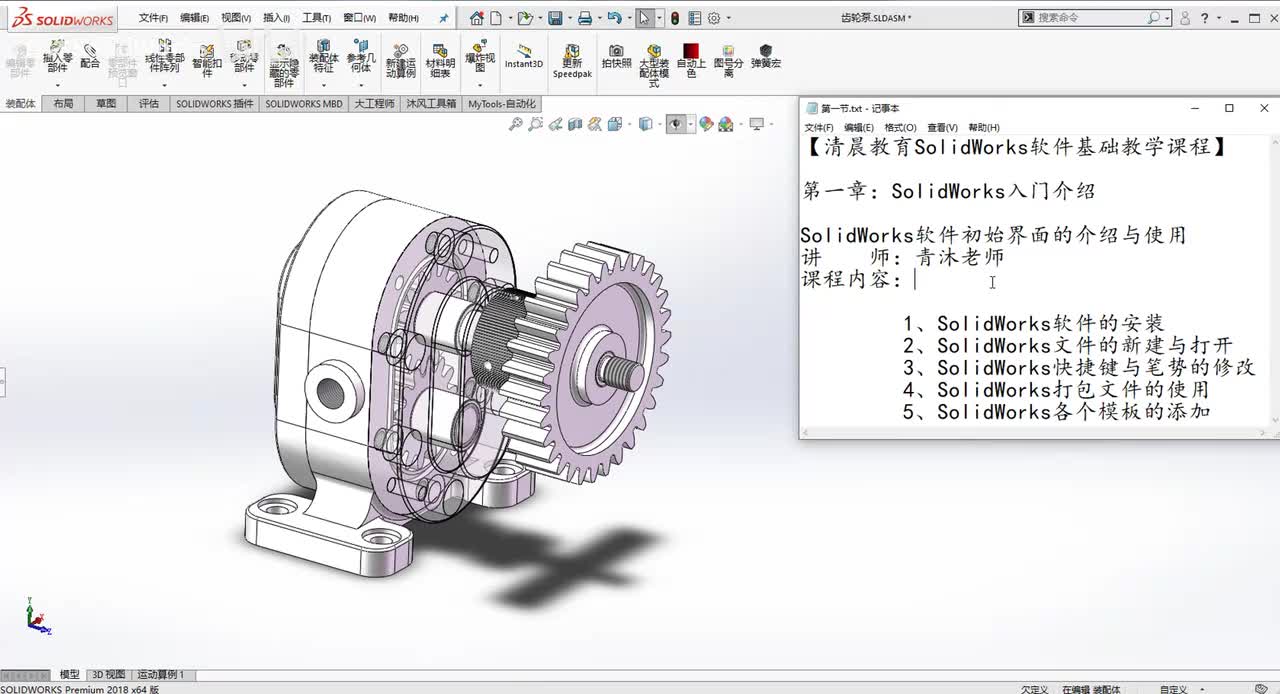
Task: Expand the 装配体特征 dropdown arrow
Action: click(x=322, y=85)
